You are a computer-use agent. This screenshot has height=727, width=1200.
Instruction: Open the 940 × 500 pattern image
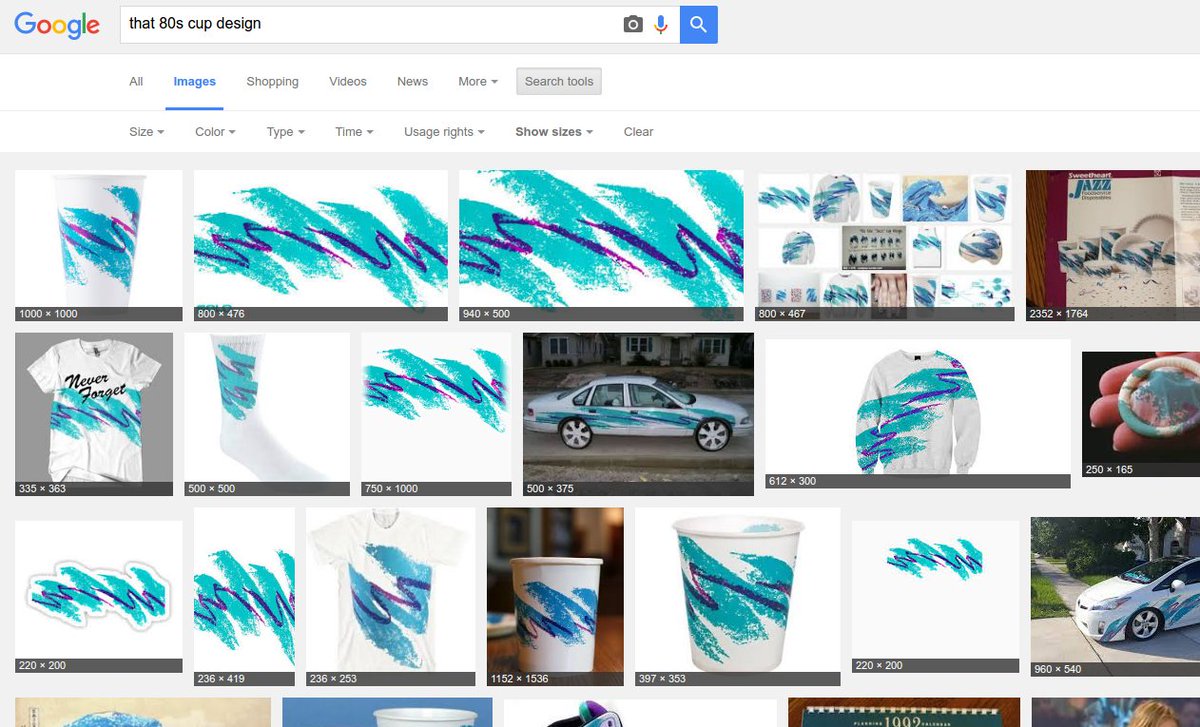[x=601, y=245]
